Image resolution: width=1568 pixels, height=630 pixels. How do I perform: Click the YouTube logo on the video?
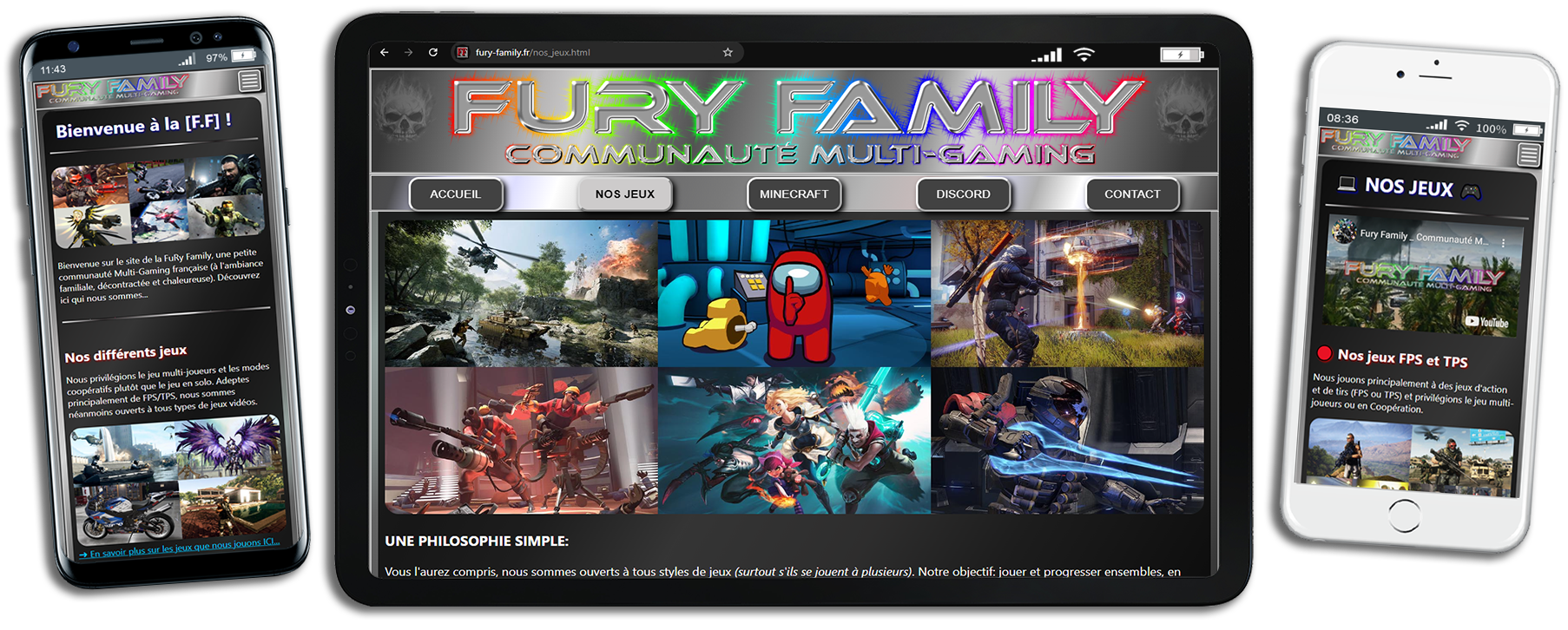[x=1487, y=322]
